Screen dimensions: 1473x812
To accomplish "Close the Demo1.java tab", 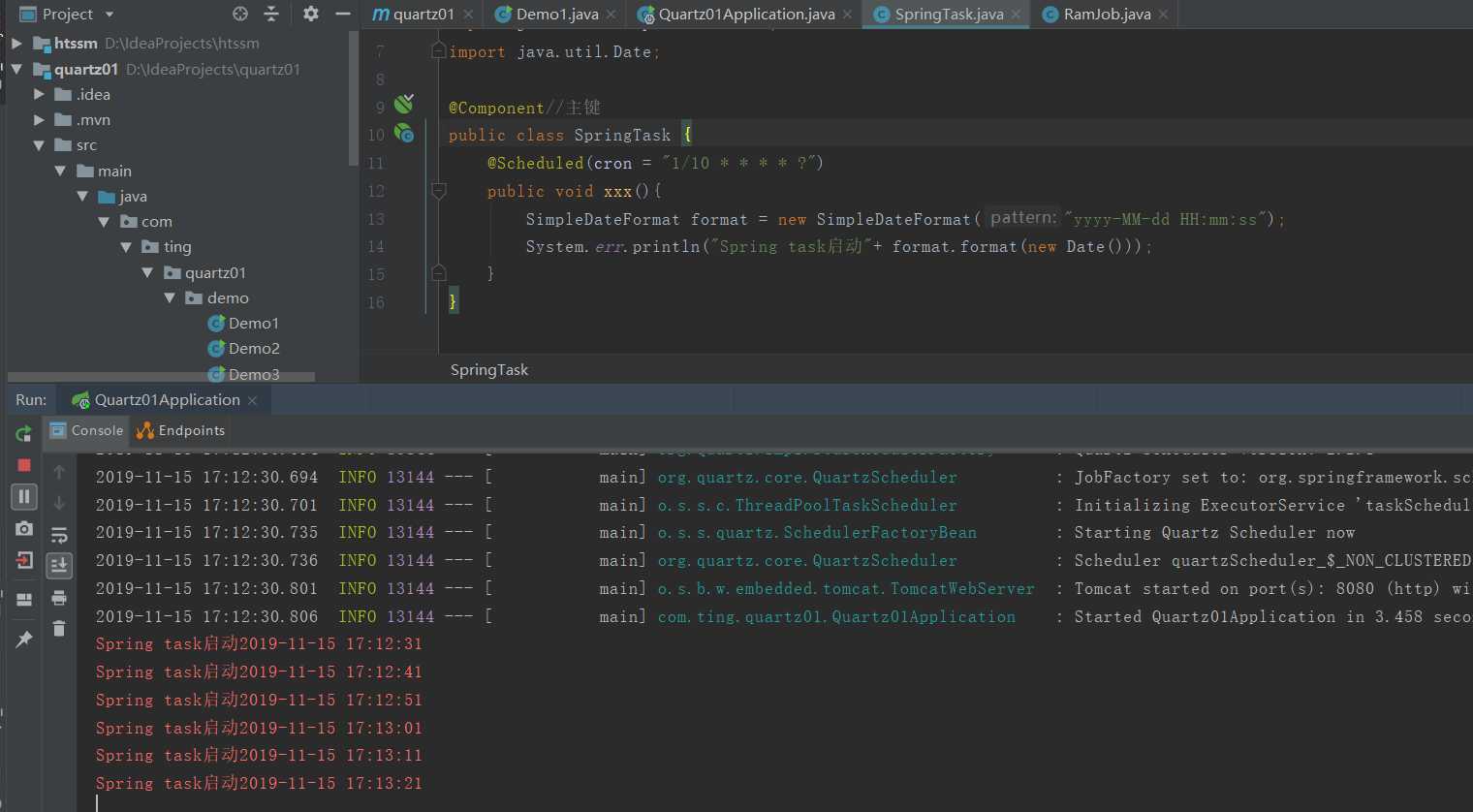I will pyautogui.click(x=611, y=15).
